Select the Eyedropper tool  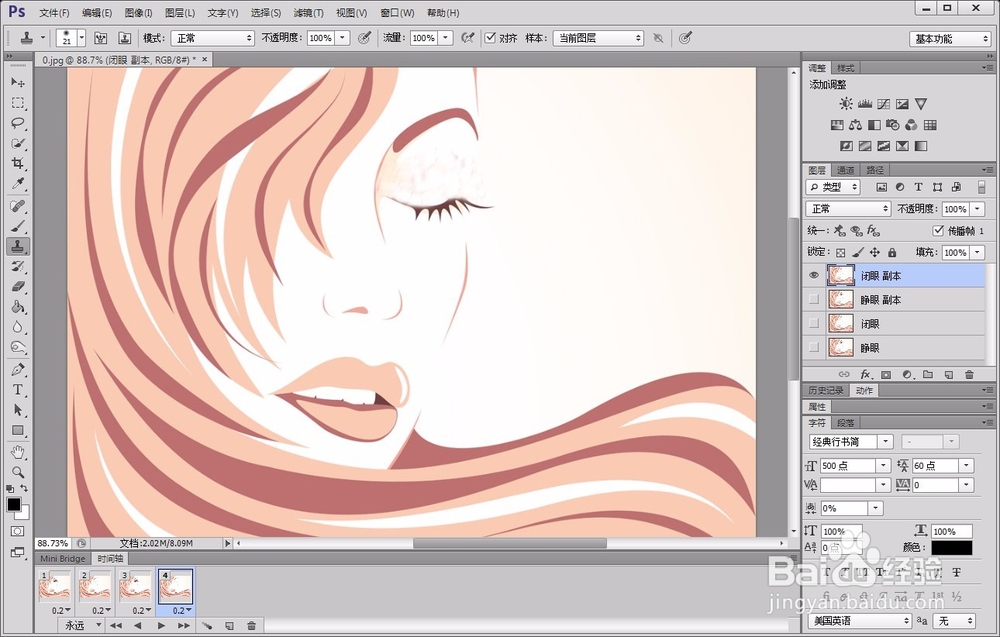point(18,184)
